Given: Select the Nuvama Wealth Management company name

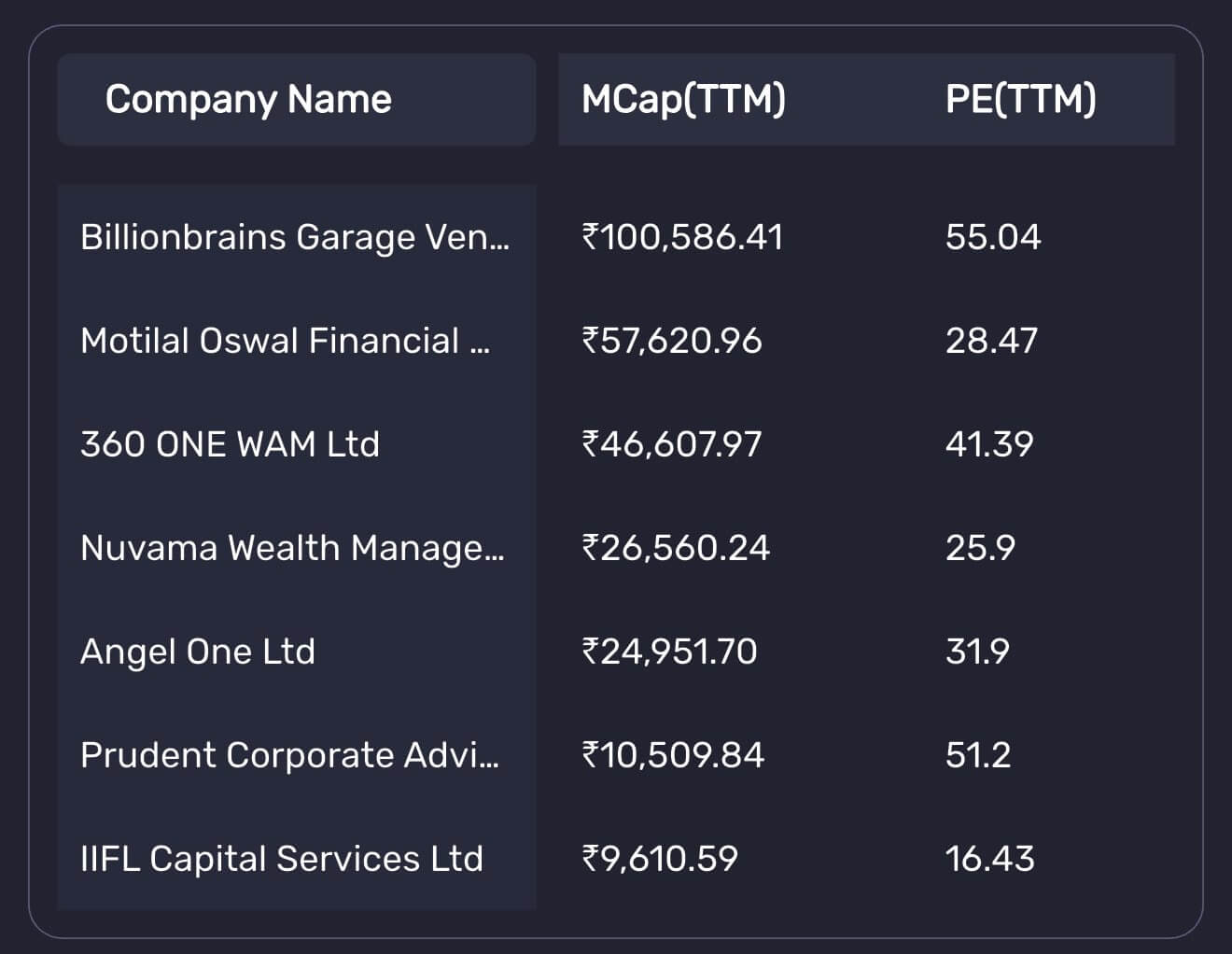Looking at the screenshot, I should 292,548.
